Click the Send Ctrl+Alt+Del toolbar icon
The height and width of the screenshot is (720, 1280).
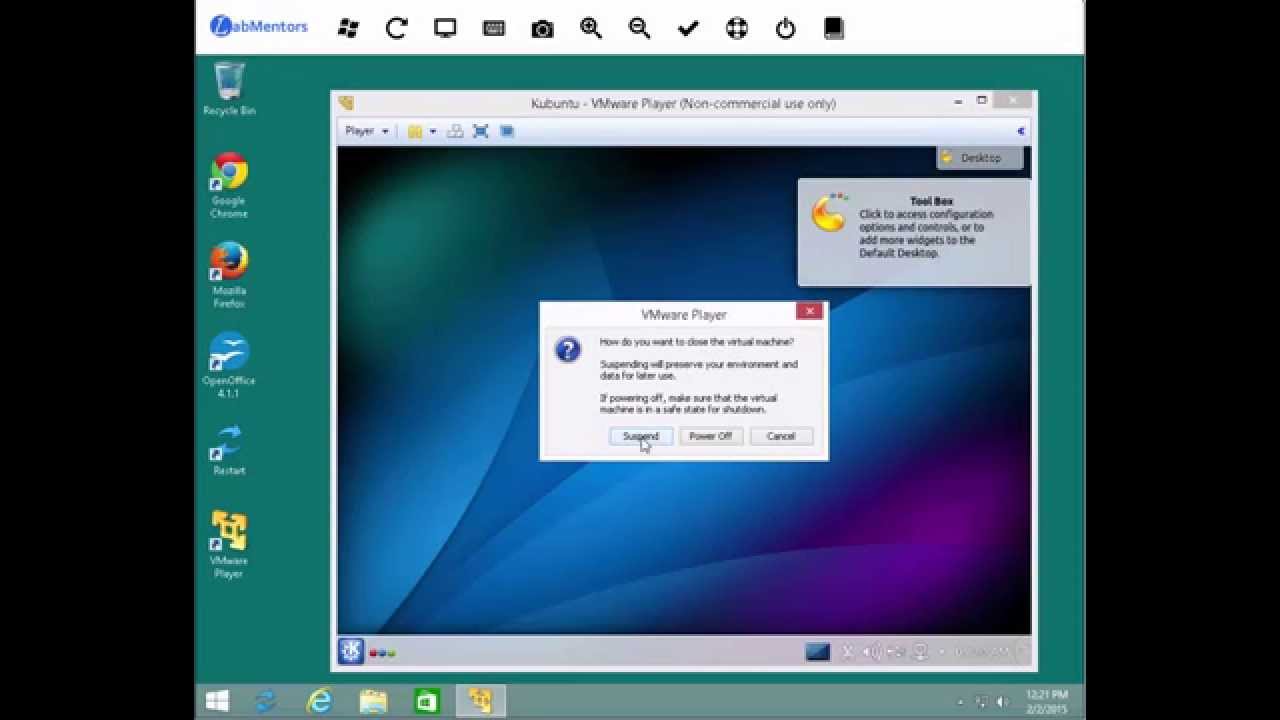point(455,131)
